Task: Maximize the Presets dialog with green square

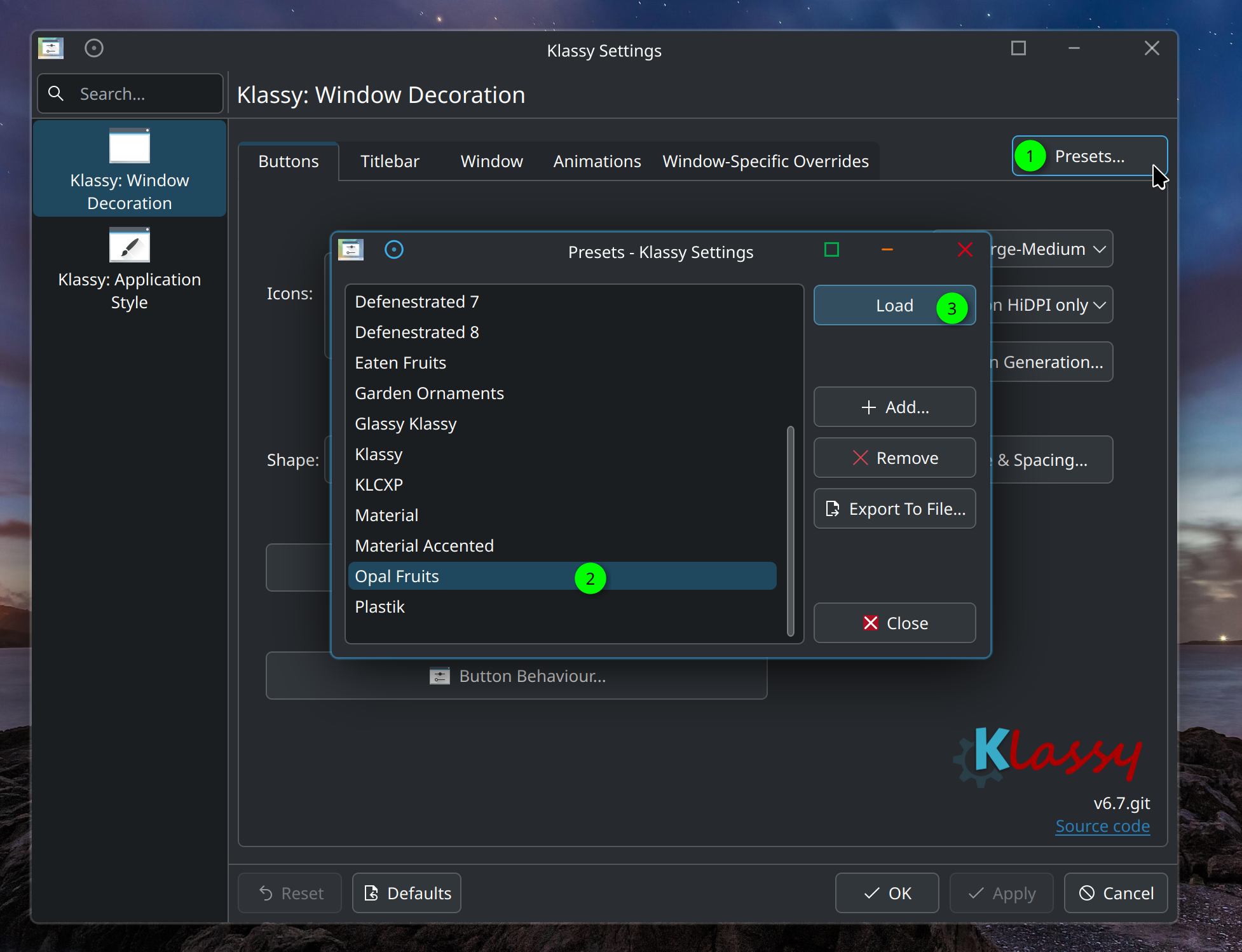Action: point(831,250)
